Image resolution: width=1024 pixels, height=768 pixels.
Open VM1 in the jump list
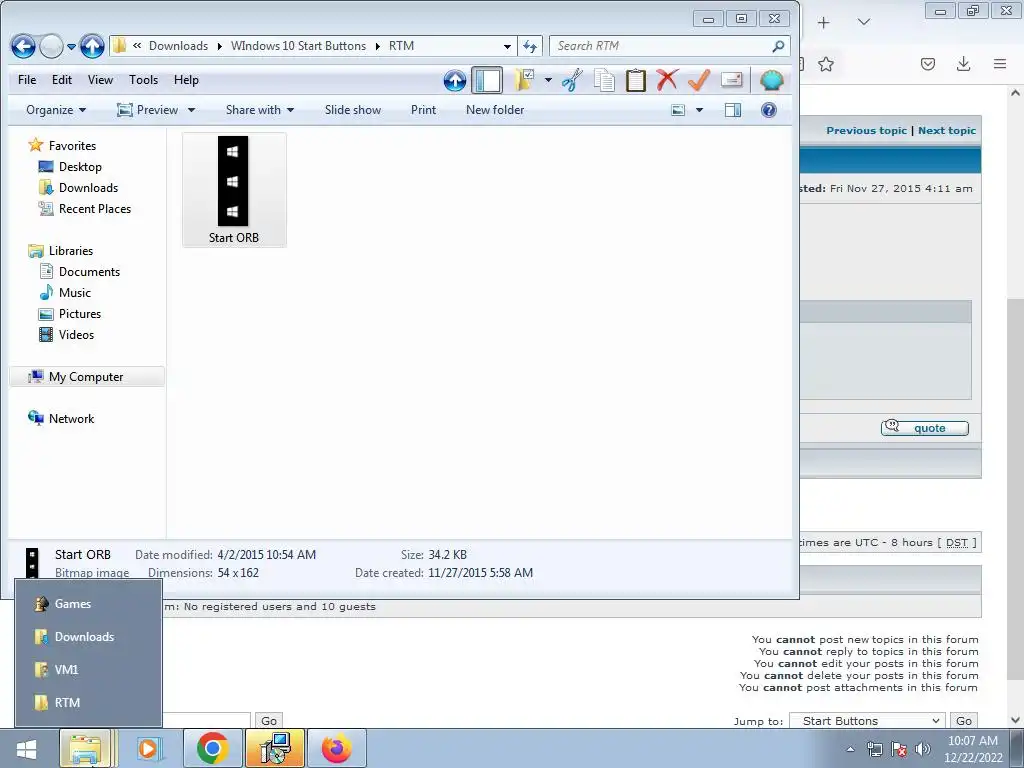click(88, 669)
